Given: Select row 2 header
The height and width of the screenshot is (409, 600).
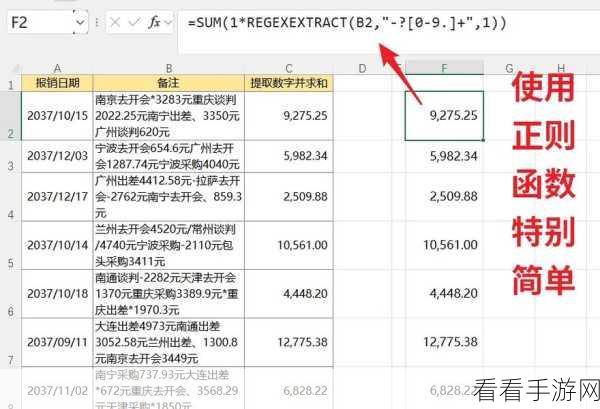Looking at the screenshot, I should point(11,116).
